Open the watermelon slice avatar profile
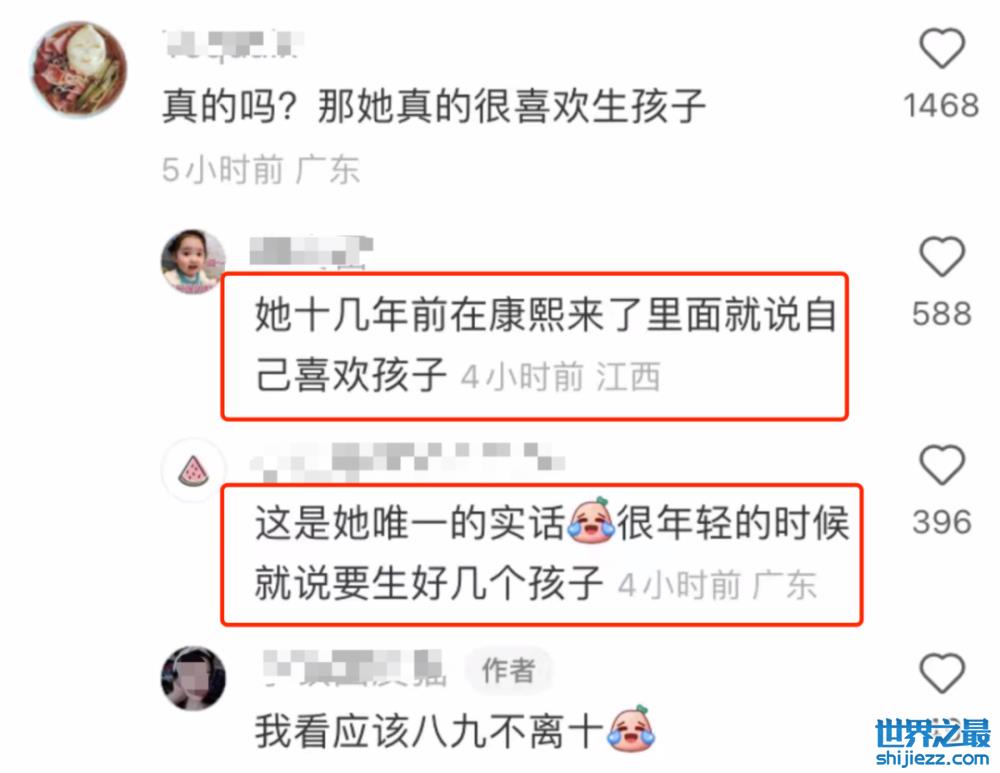 pyautogui.click(x=193, y=471)
